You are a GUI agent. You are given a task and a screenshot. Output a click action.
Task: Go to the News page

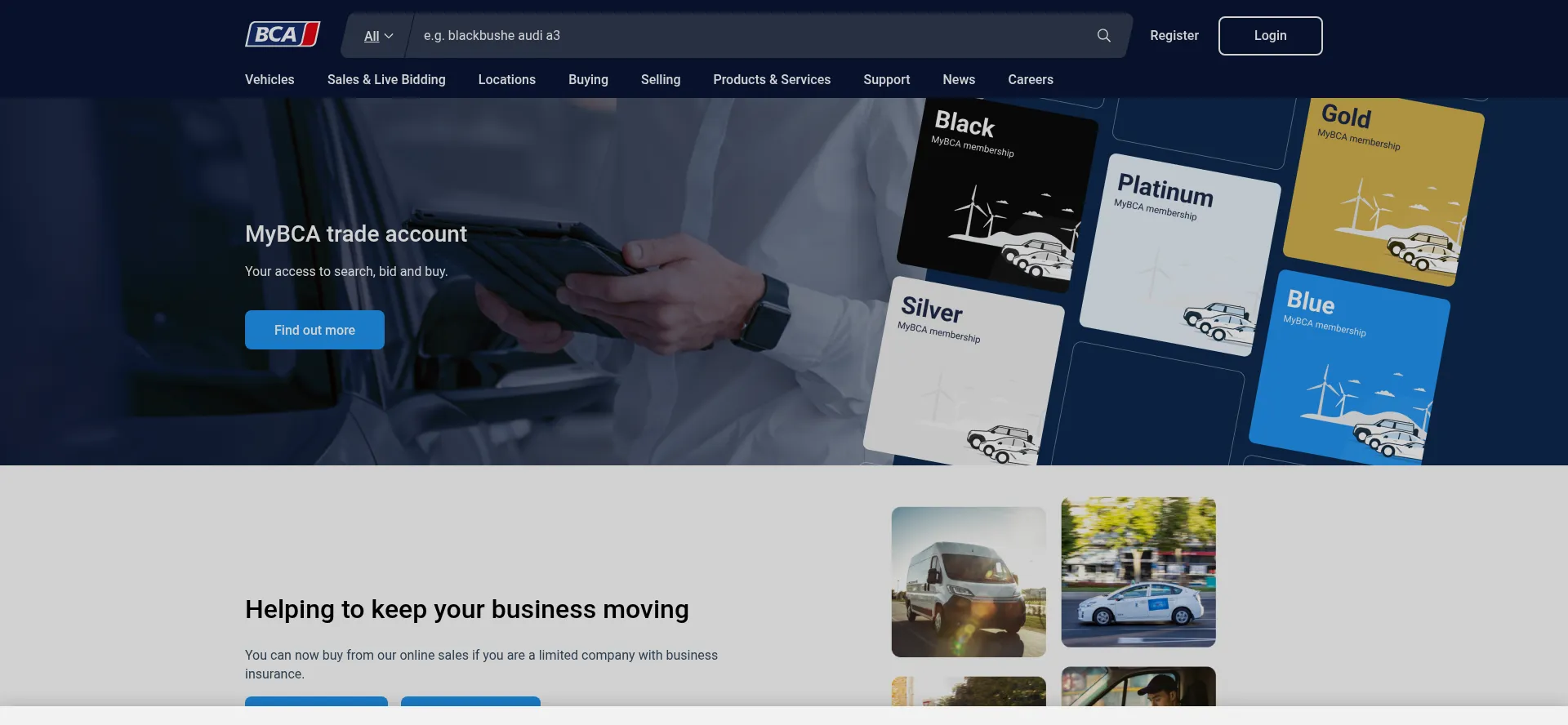(x=958, y=80)
